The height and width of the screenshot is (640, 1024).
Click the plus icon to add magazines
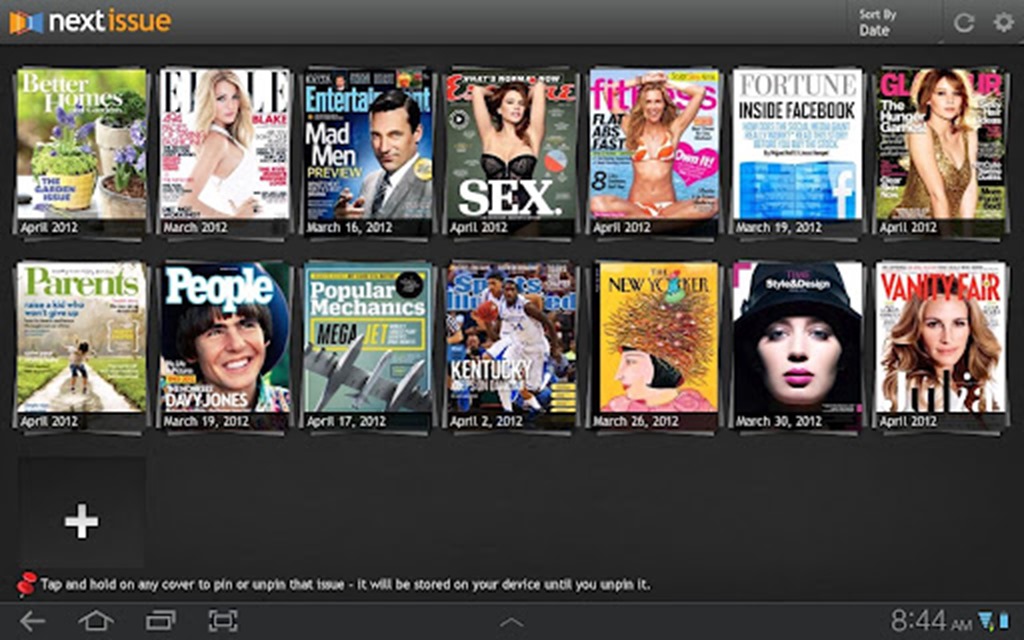pyautogui.click(x=81, y=520)
